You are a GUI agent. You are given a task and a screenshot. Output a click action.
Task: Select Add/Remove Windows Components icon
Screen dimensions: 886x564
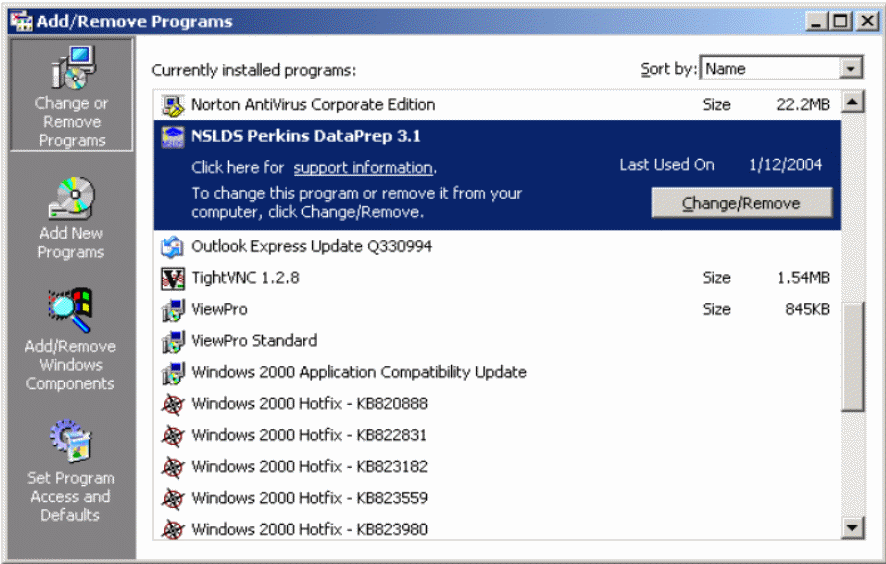pyautogui.click(x=71, y=311)
